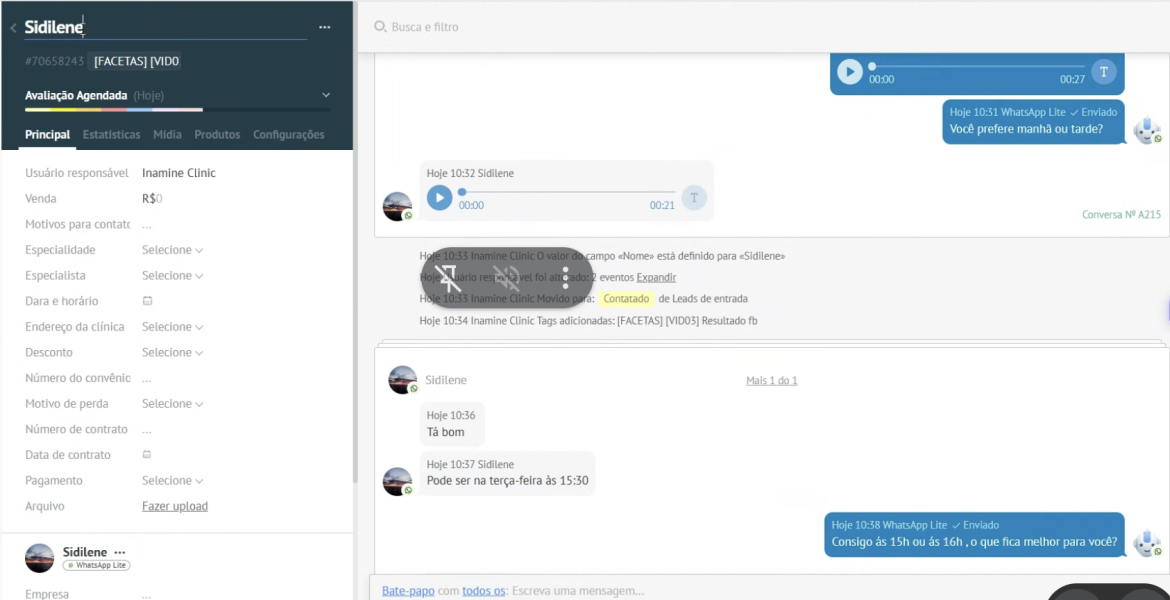This screenshot has width=1170, height=600.
Task: Expand the Avaliação Agendada stage chevron
Action: (x=326, y=96)
